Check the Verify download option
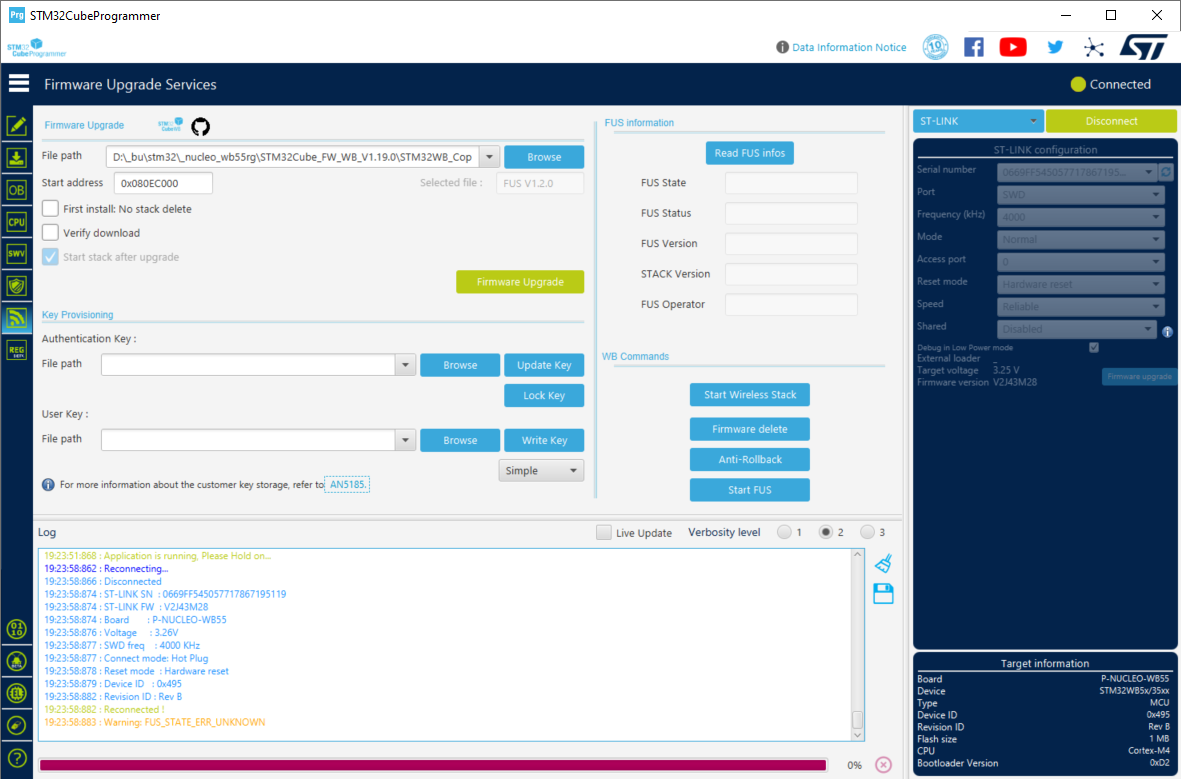Viewport: 1181px width, 779px height. pos(50,233)
